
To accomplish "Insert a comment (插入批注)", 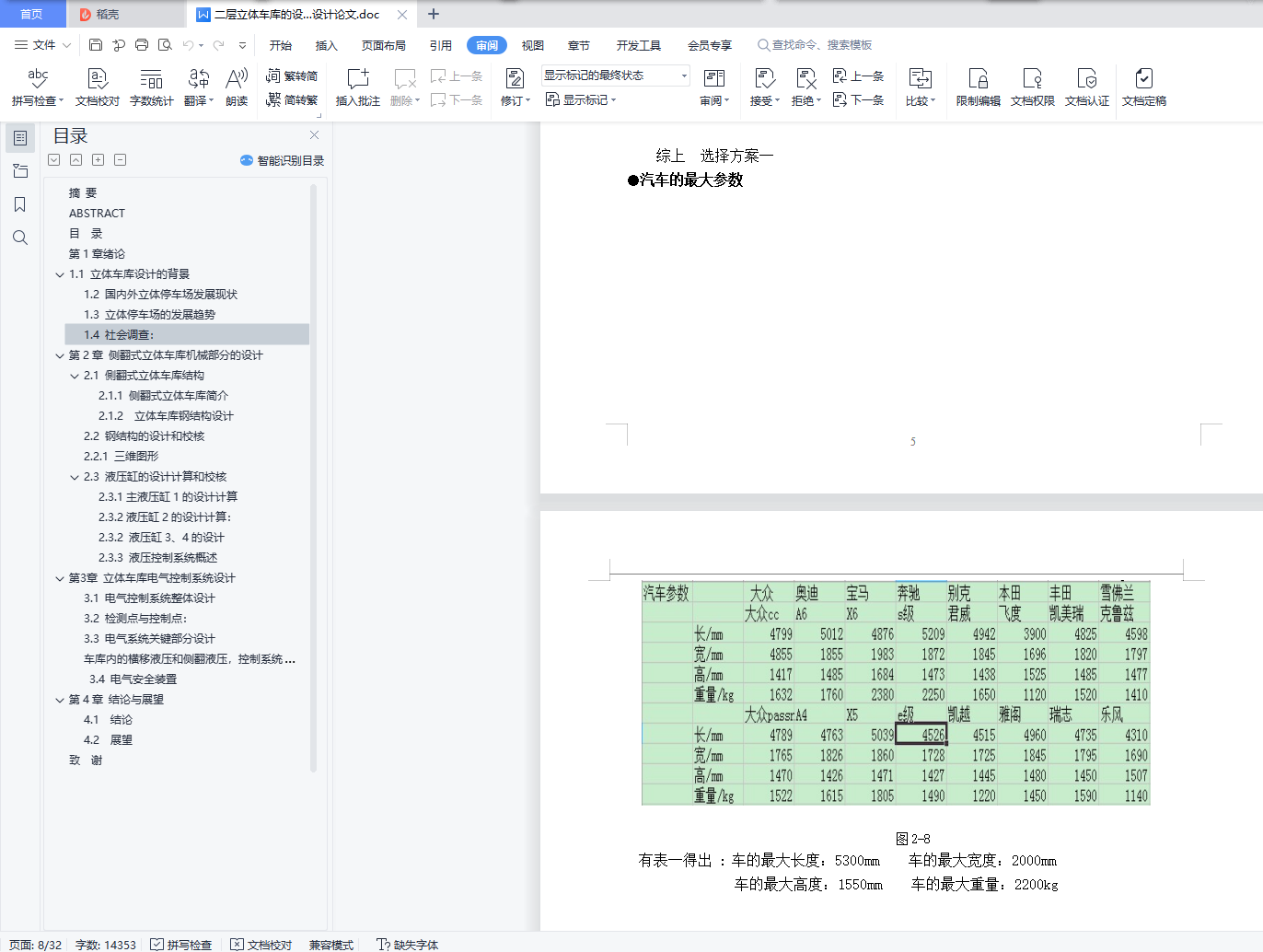I will (x=357, y=87).
